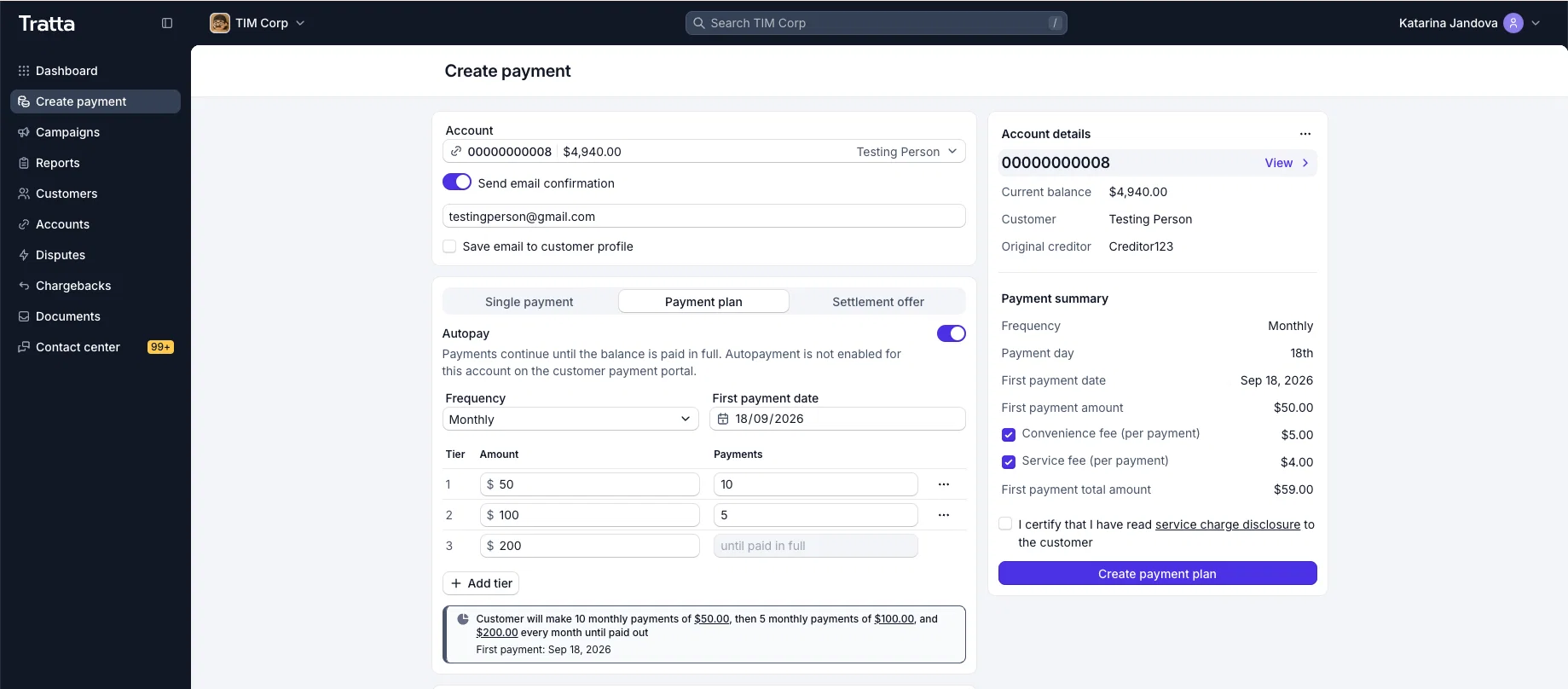Click the Campaigns megaphone icon
The image size is (1568, 689).
(x=24, y=132)
